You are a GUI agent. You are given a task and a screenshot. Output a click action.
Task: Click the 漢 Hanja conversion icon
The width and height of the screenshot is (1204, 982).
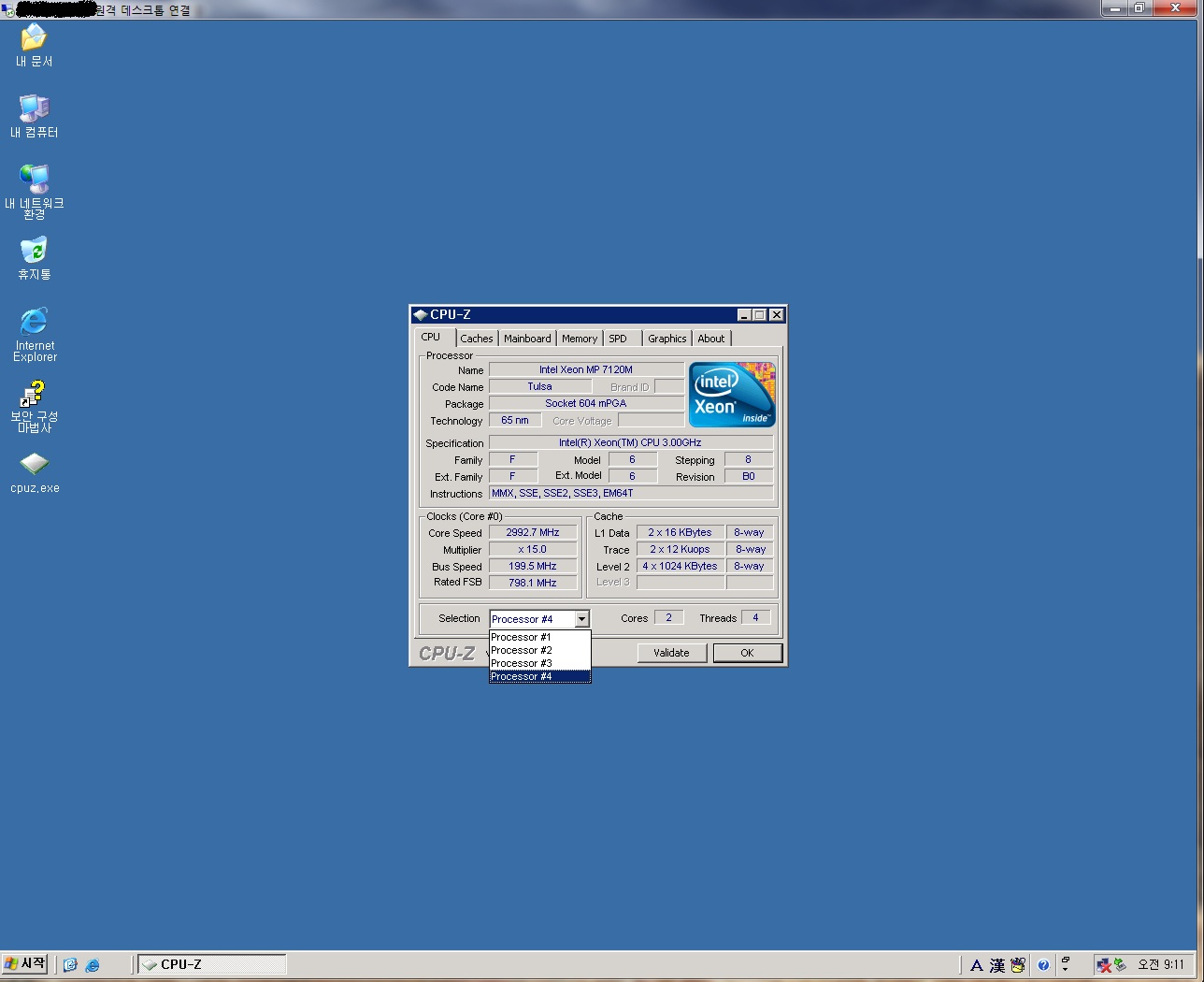pos(997,965)
